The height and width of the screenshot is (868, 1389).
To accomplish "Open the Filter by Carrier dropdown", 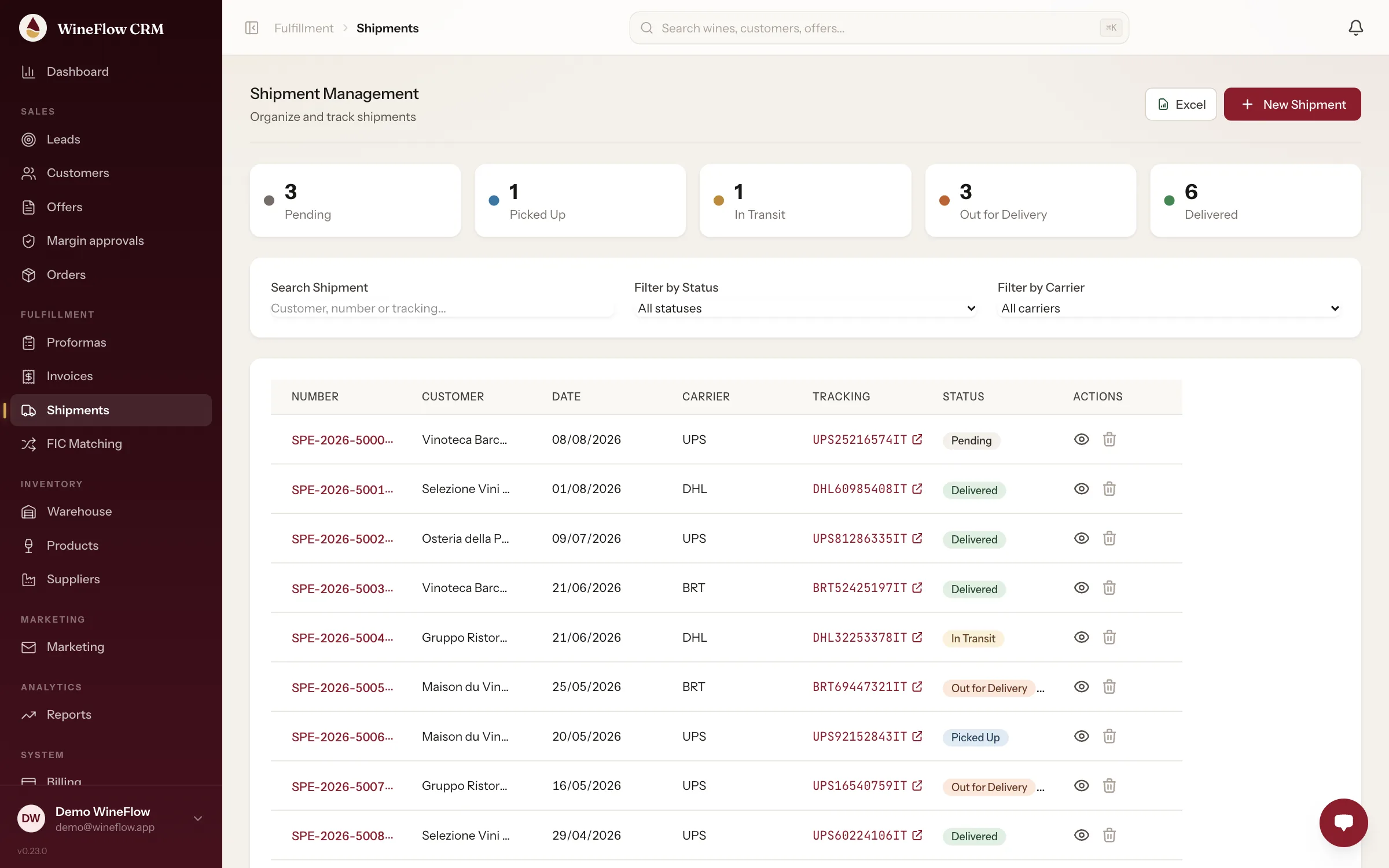I will (1169, 308).
